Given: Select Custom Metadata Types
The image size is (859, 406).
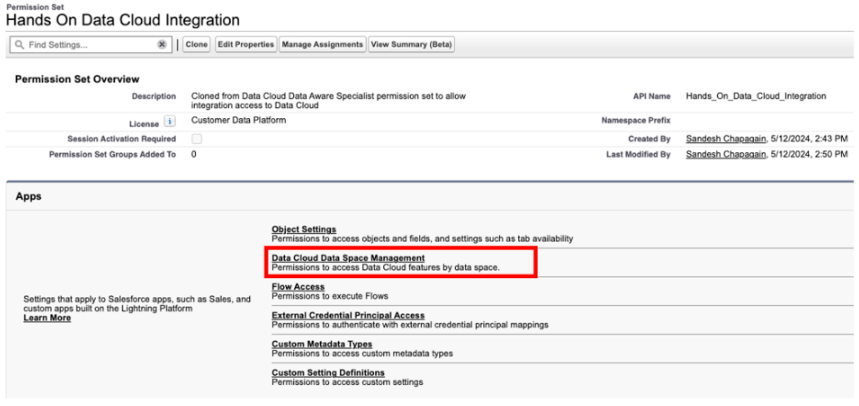Looking at the screenshot, I should [x=321, y=344].
